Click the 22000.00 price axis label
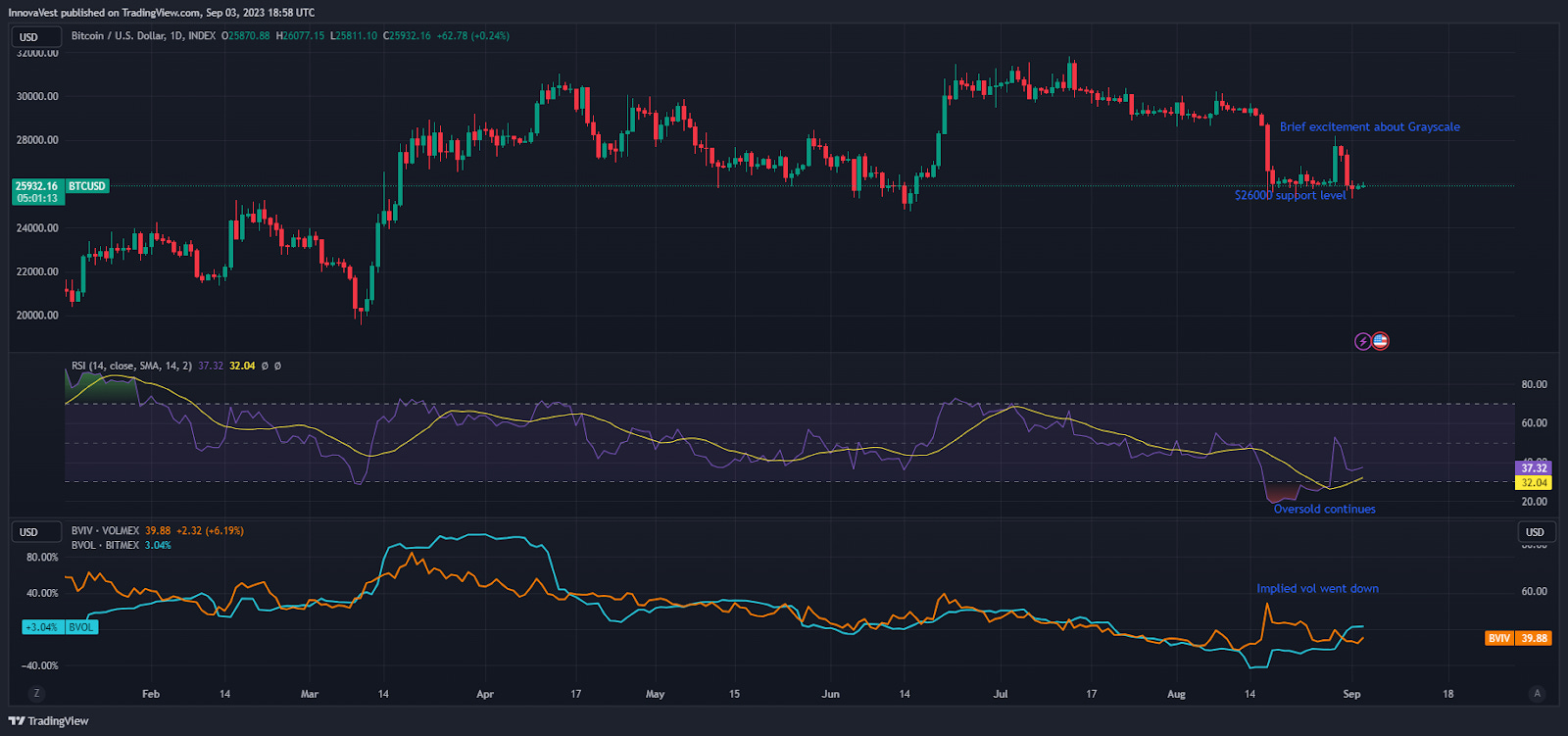Image resolution: width=1568 pixels, height=736 pixels. pyautogui.click(x=37, y=271)
